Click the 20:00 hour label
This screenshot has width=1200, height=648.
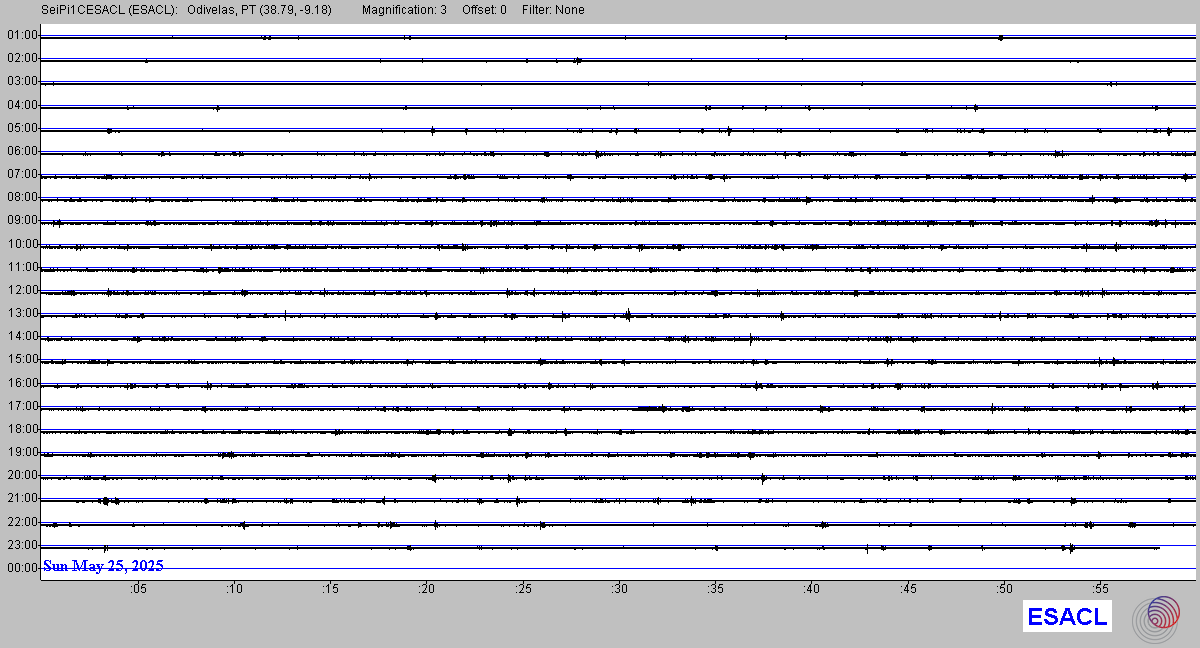click(x=22, y=475)
